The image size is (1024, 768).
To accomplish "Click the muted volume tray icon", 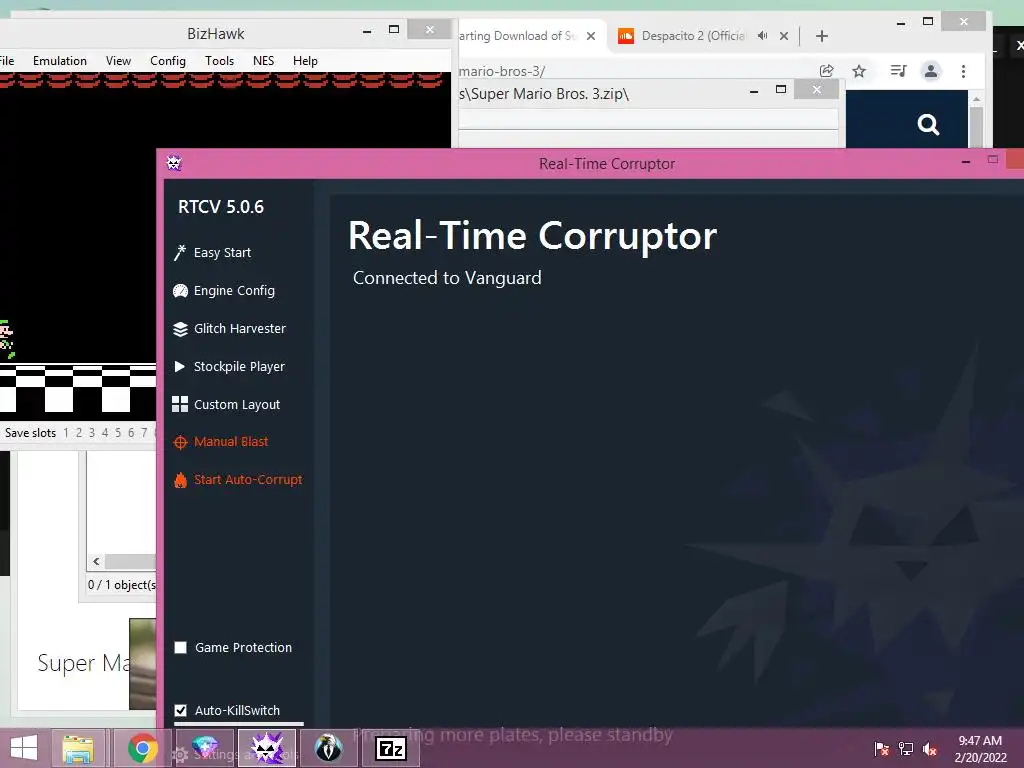I will (930, 748).
